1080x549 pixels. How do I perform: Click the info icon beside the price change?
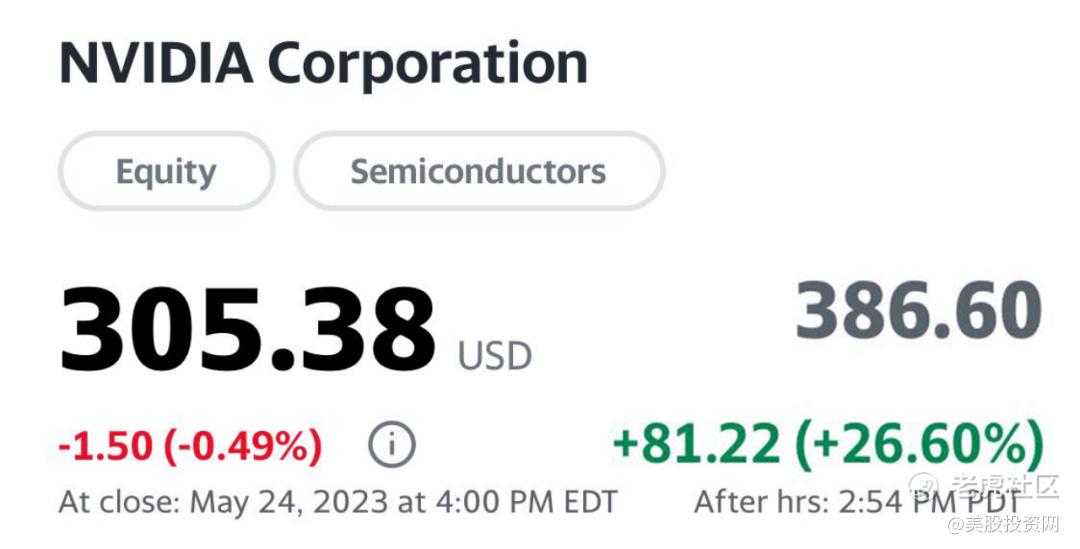click(391, 446)
